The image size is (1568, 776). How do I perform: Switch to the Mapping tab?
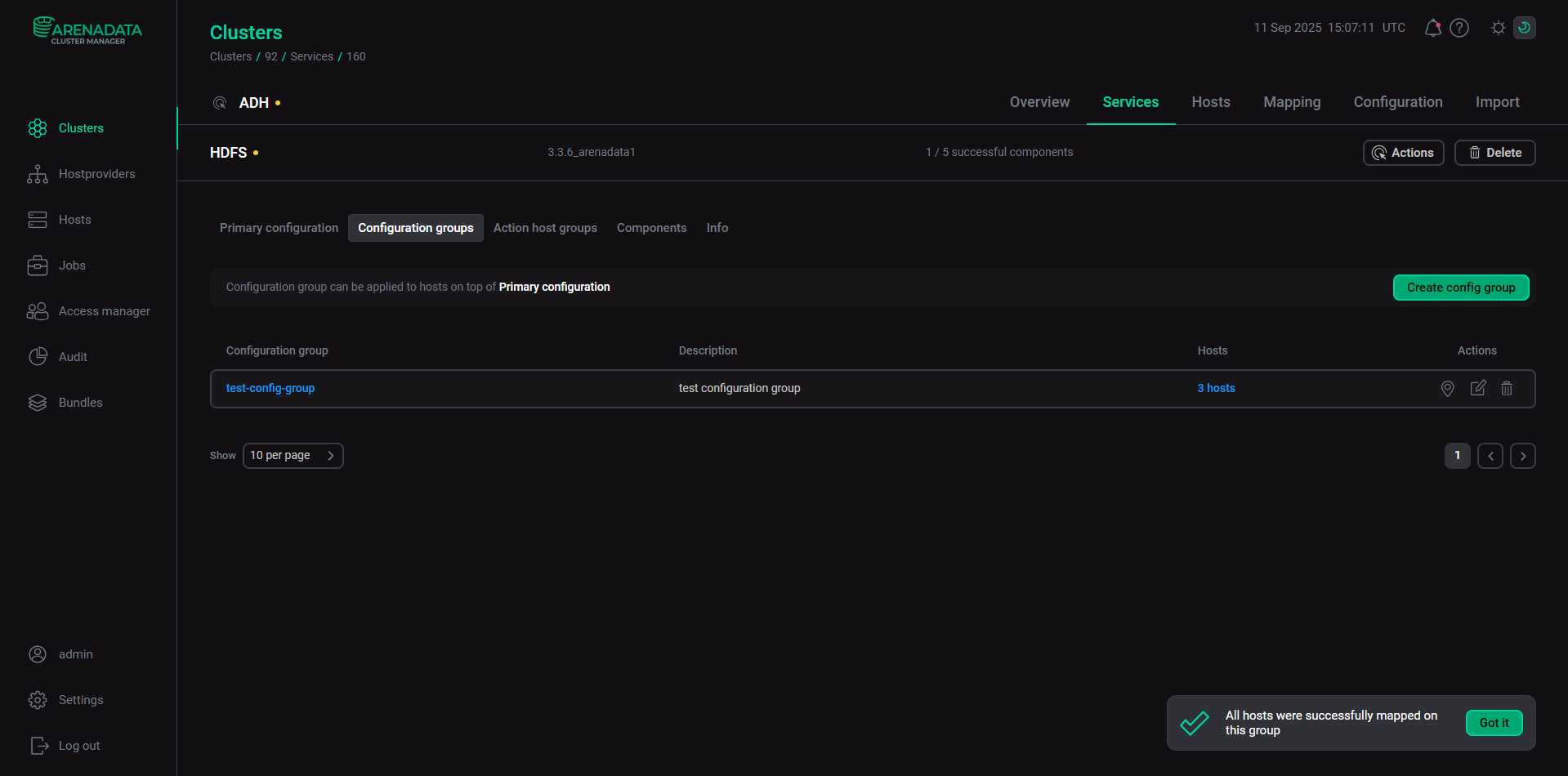coord(1291,102)
